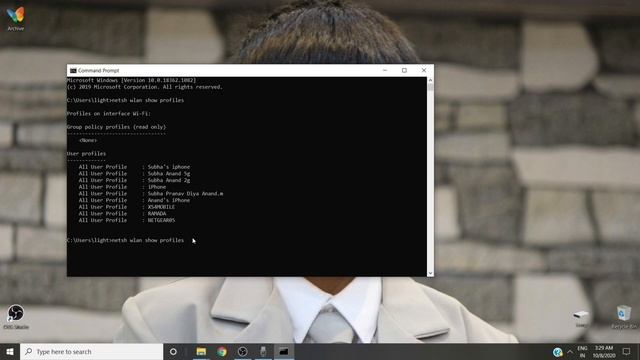Expand hidden system tray icons
Viewport: 640px width, 360px height.
click(570, 351)
